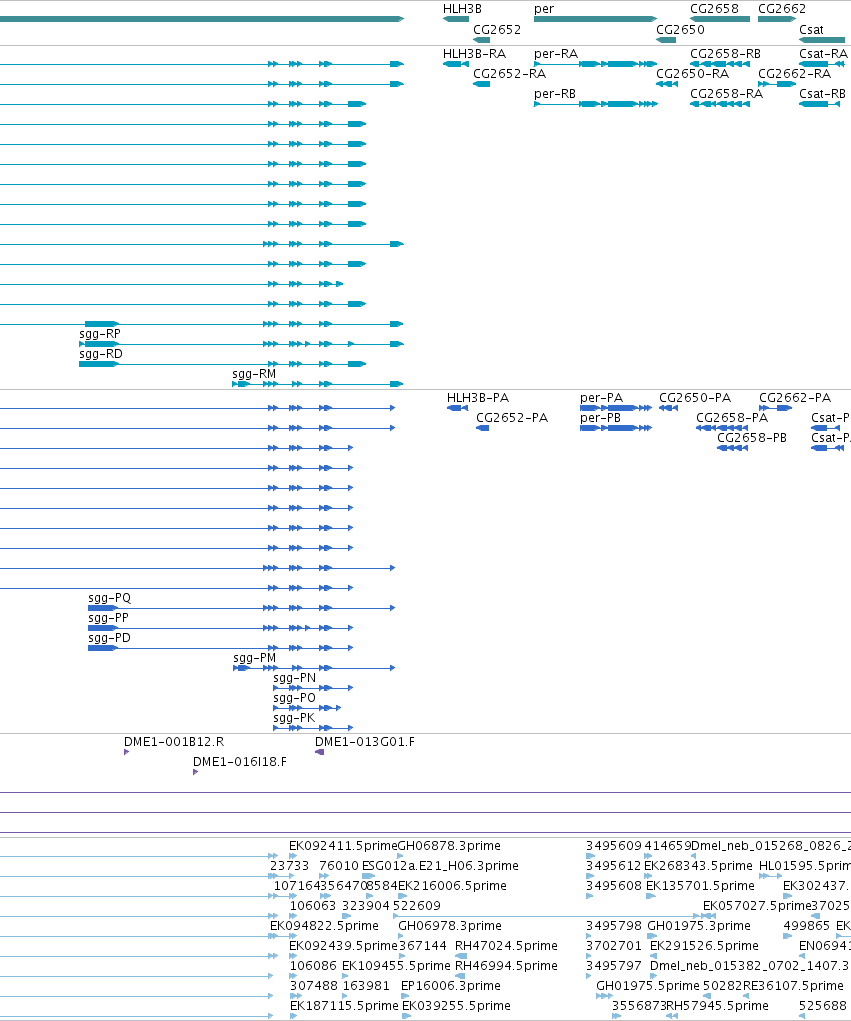Select the EK135701.5prime EST label

click(x=700, y=887)
